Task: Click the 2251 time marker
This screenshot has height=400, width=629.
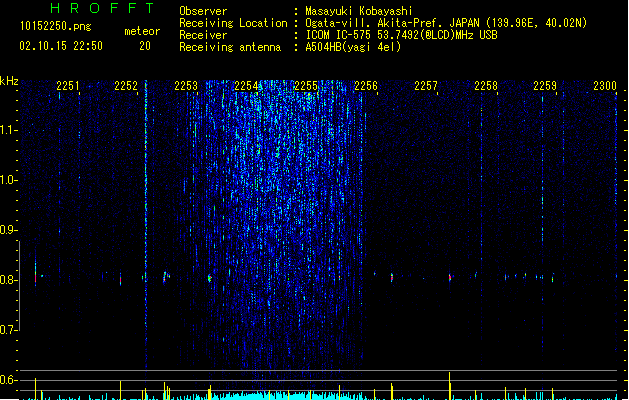Action: tap(68, 86)
